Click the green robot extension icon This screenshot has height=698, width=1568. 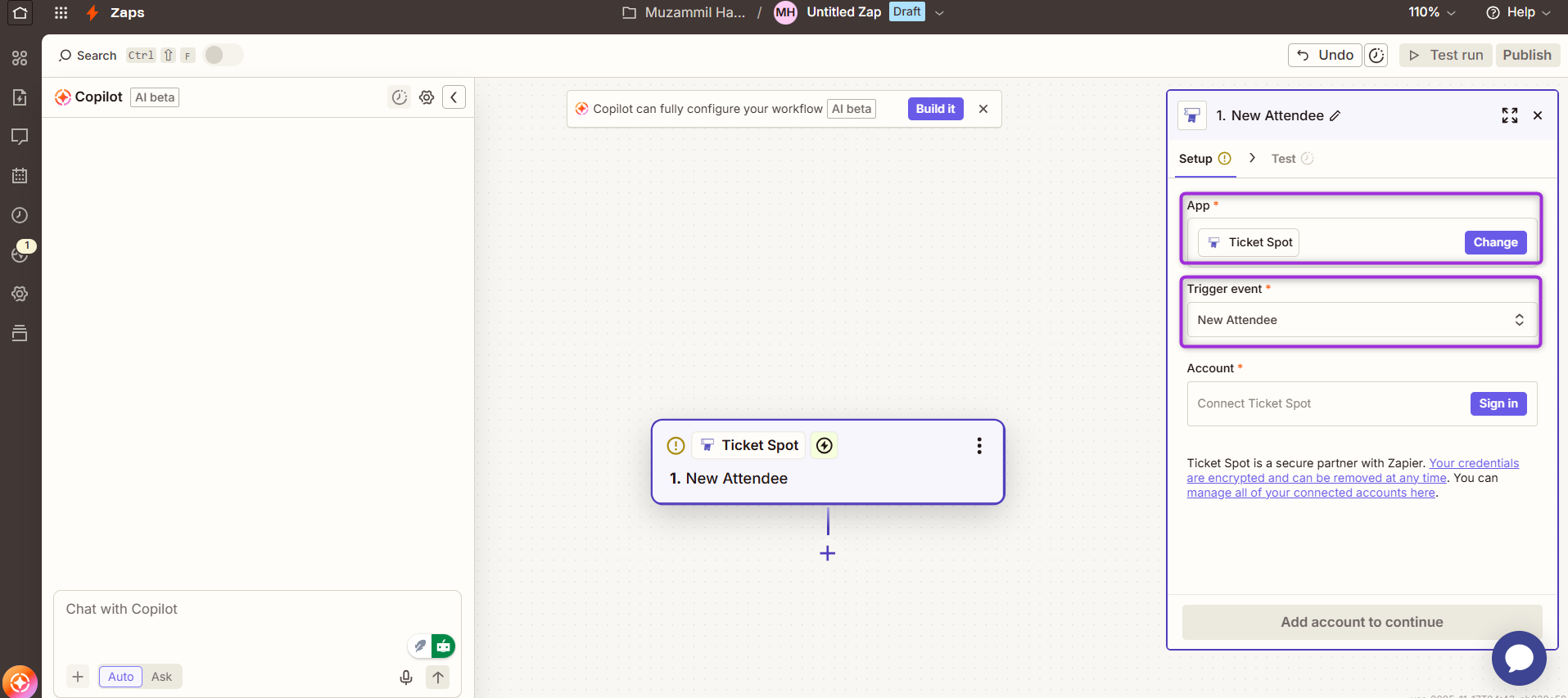click(443, 646)
